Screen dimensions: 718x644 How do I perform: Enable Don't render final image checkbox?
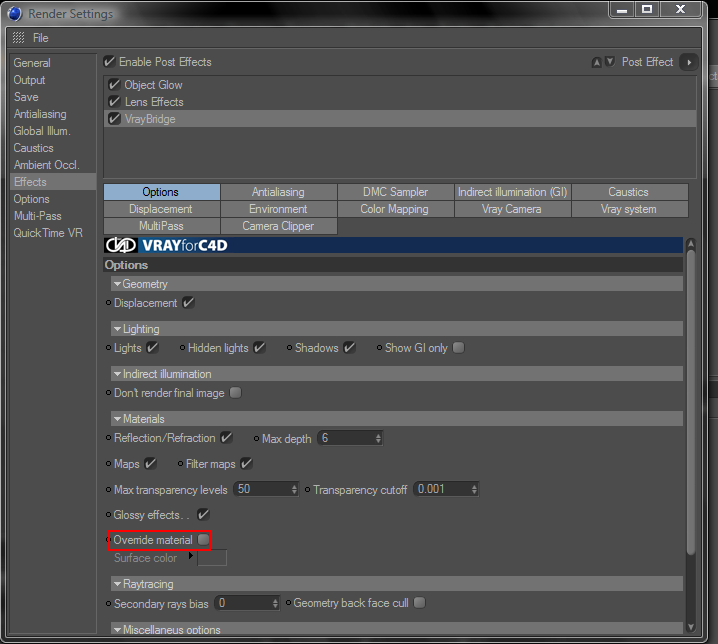pos(235,393)
